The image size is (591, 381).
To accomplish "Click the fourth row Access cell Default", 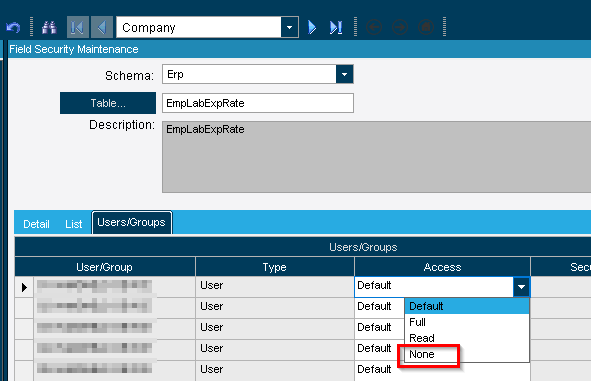I will click(x=380, y=349).
